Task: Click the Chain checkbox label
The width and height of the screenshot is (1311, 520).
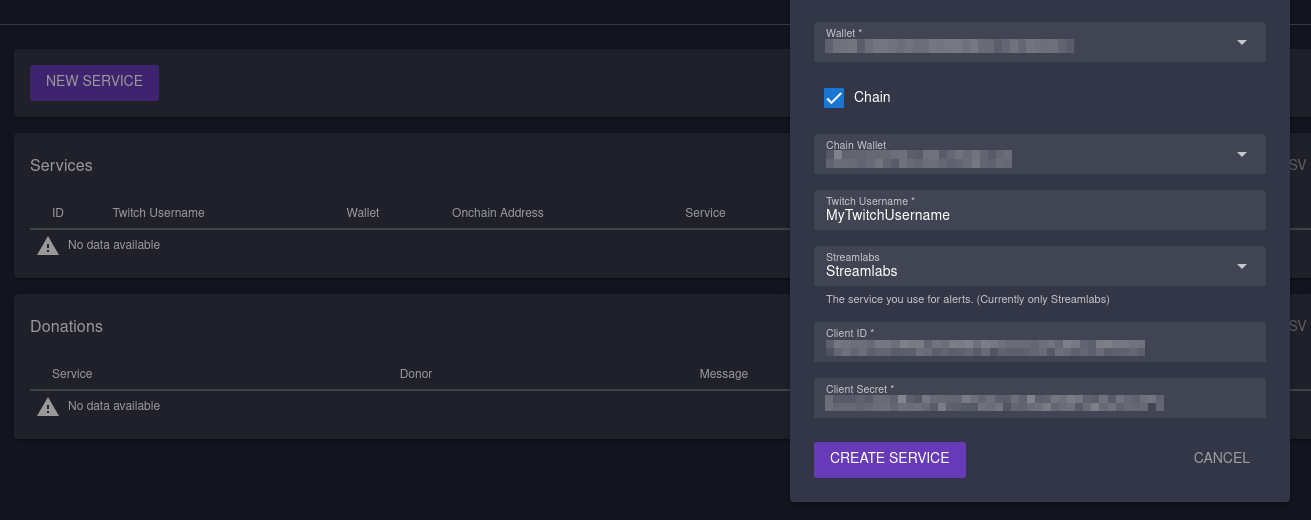Action: click(x=872, y=98)
